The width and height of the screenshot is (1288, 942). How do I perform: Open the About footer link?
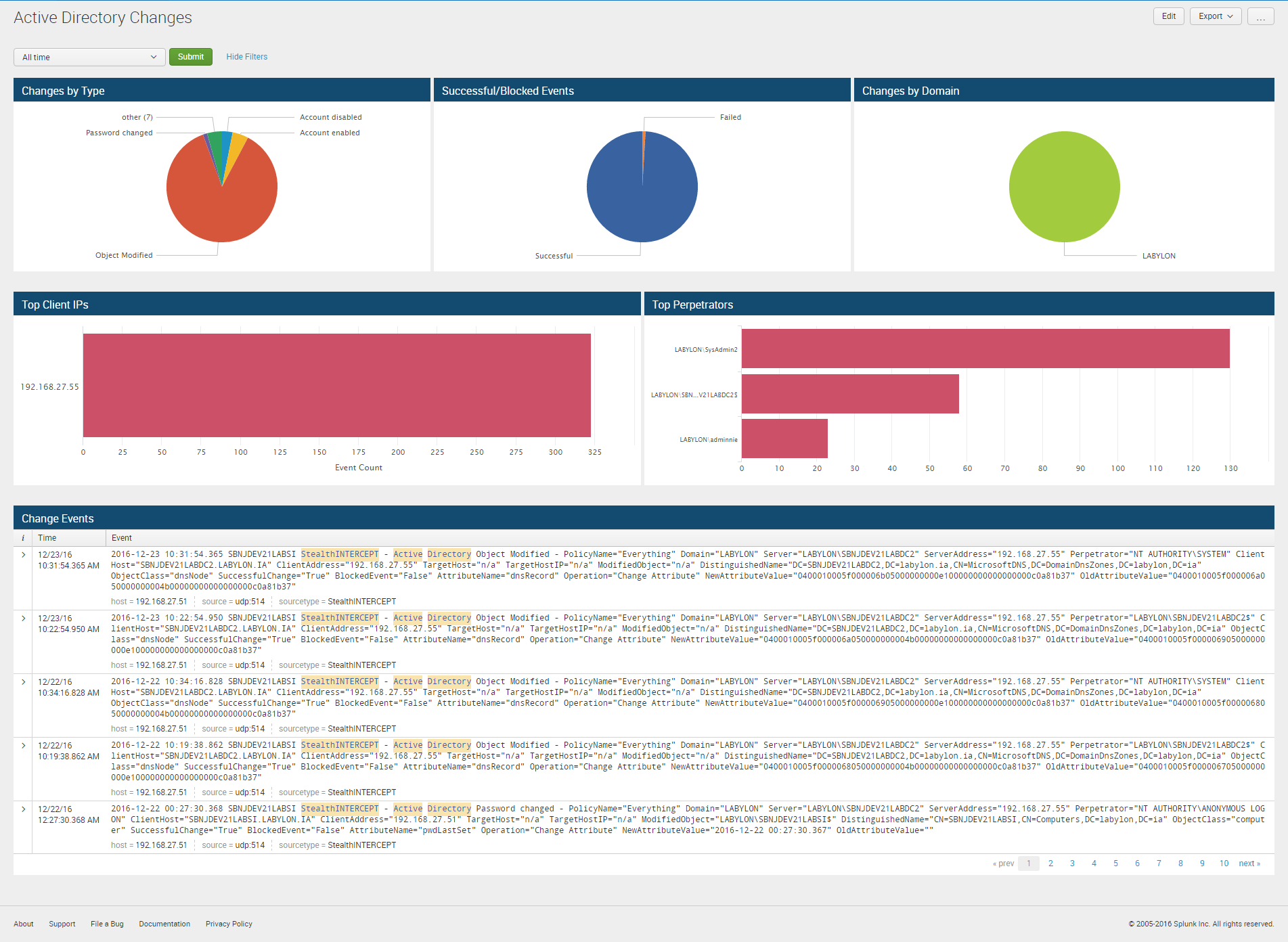click(x=24, y=924)
